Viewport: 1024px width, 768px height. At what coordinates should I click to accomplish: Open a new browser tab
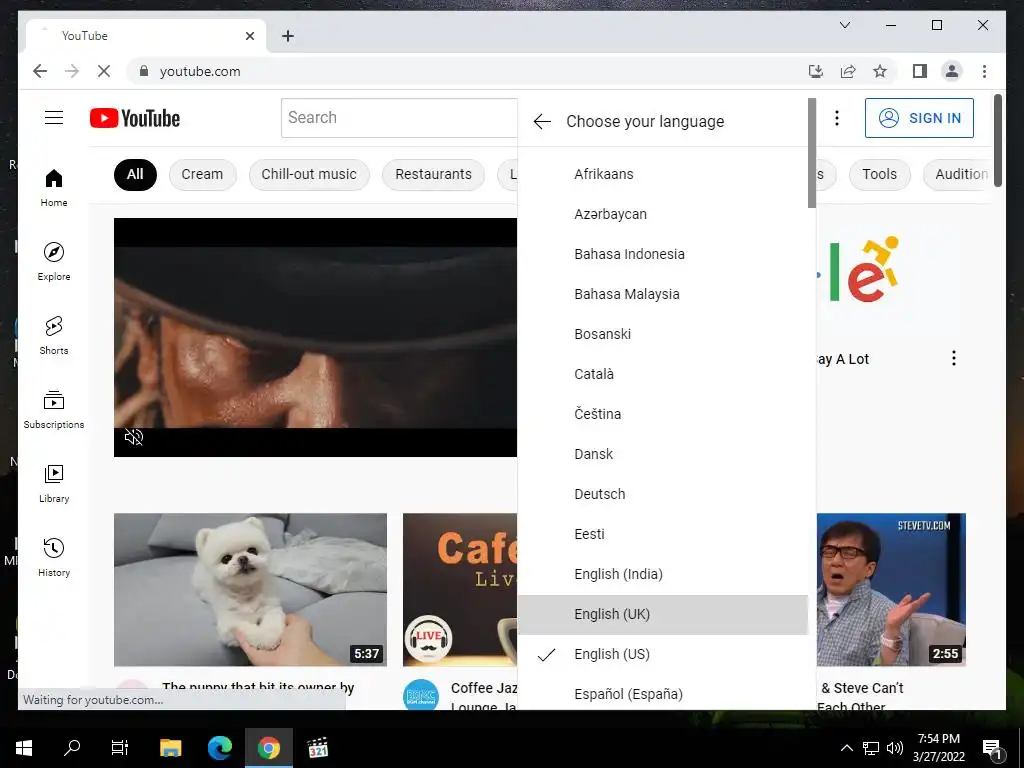click(x=287, y=36)
